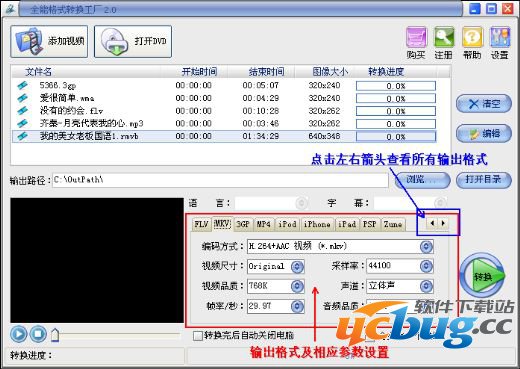Toggle 转换完后自动关闭电脑 checkbox
The height and width of the screenshot is (369, 520).
click(198, 335)
